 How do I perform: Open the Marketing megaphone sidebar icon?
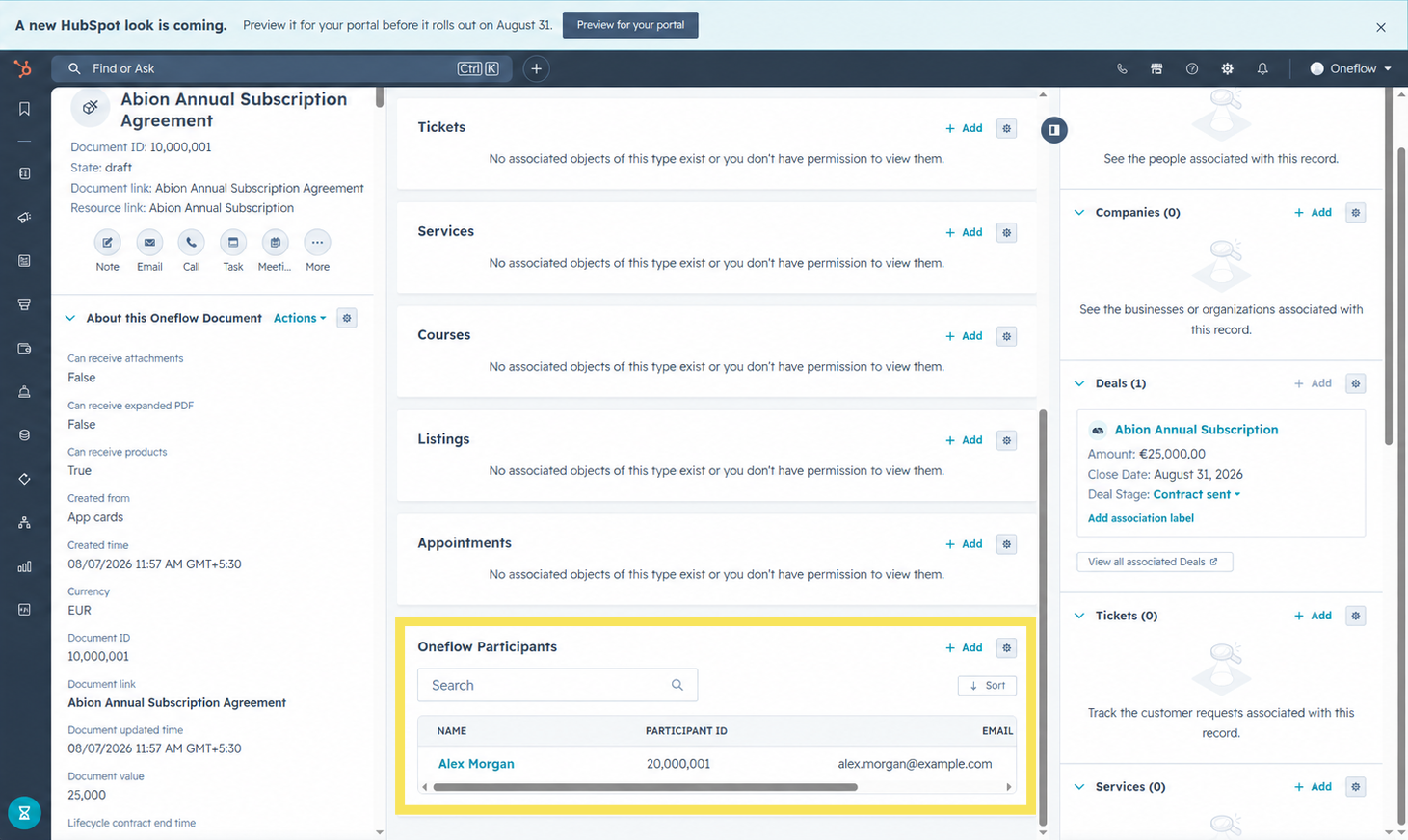tap(24, 218)
